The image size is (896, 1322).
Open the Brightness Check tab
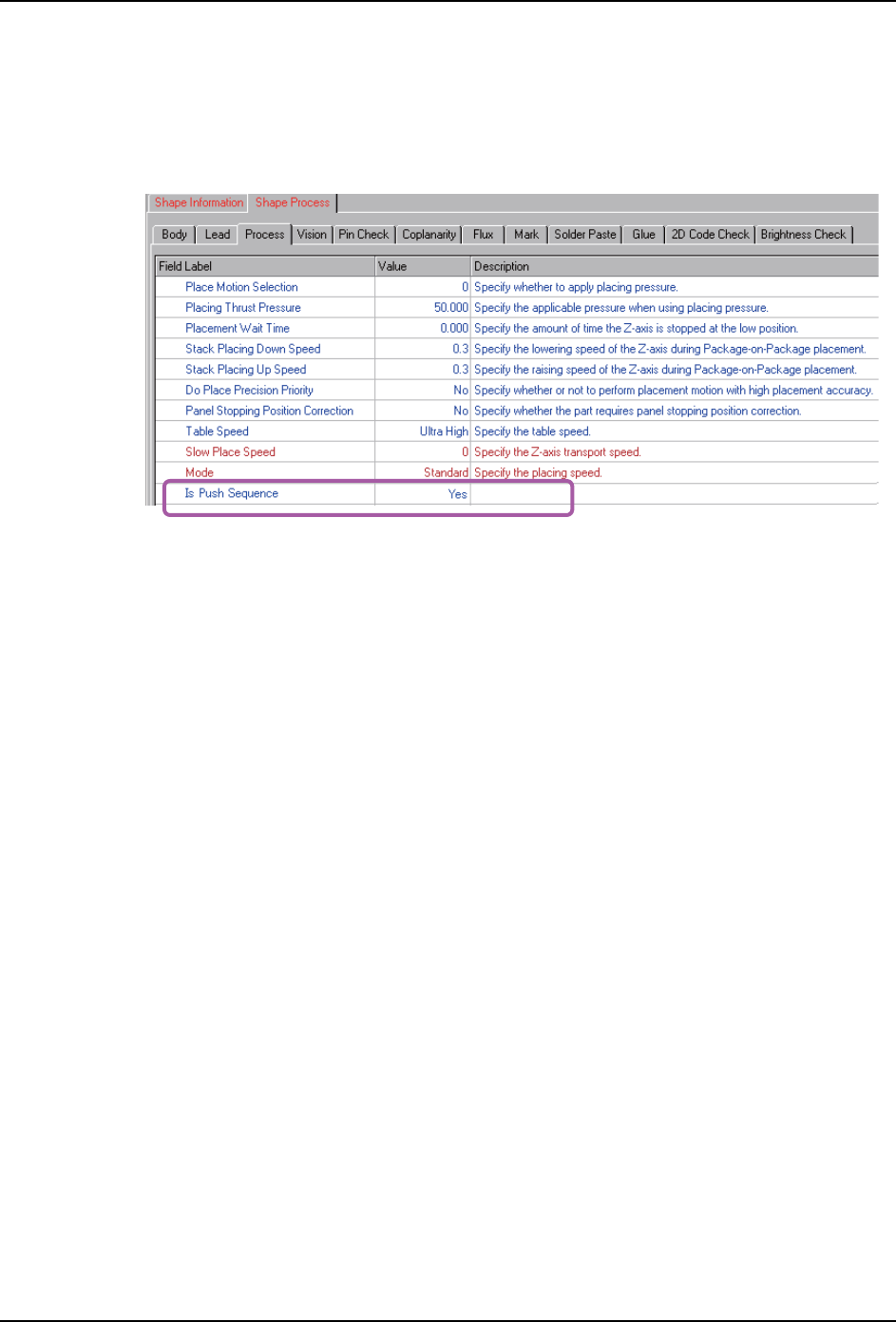(803, 235)
